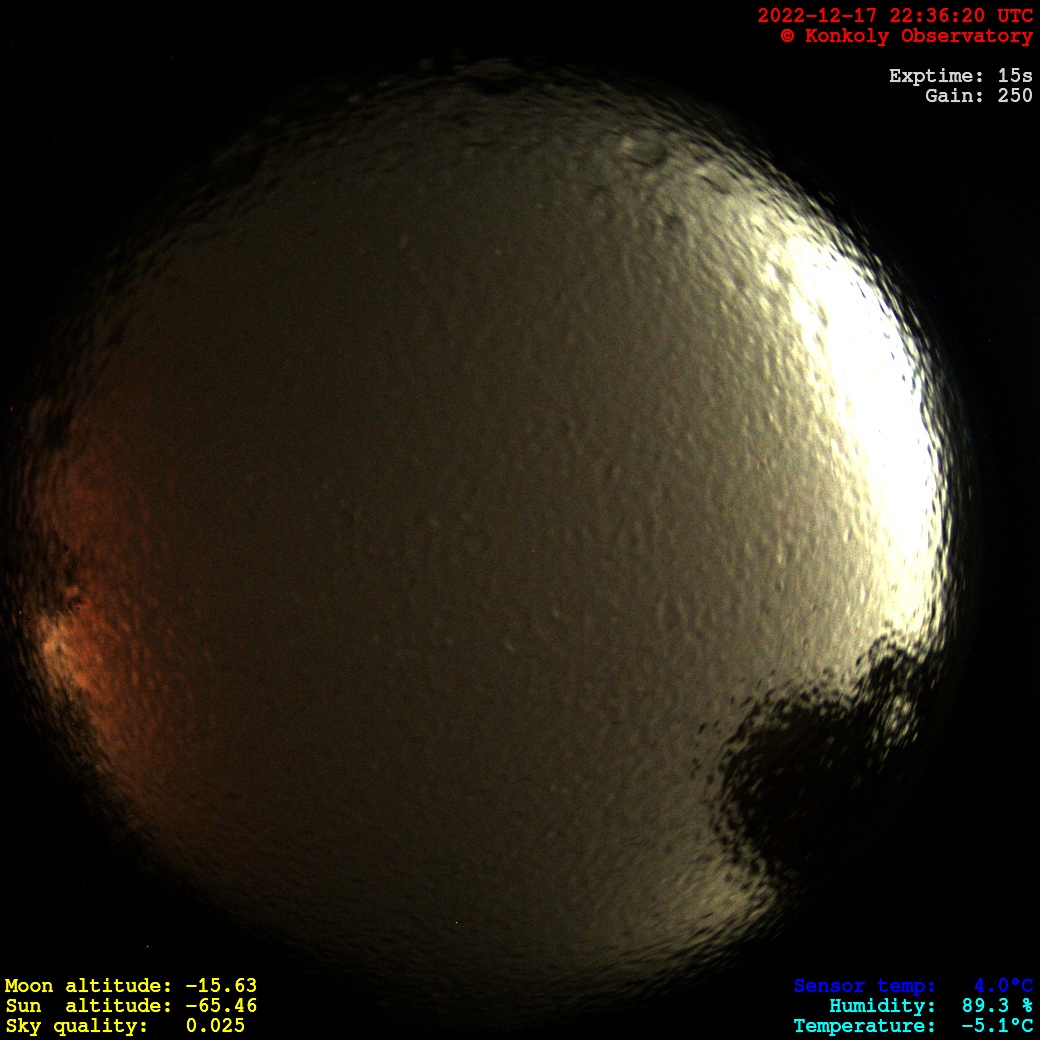Viewport: 1040px width, 1040px height.
Task: Select the Moon altitude value -15.63
Action: tap(221, 986)
